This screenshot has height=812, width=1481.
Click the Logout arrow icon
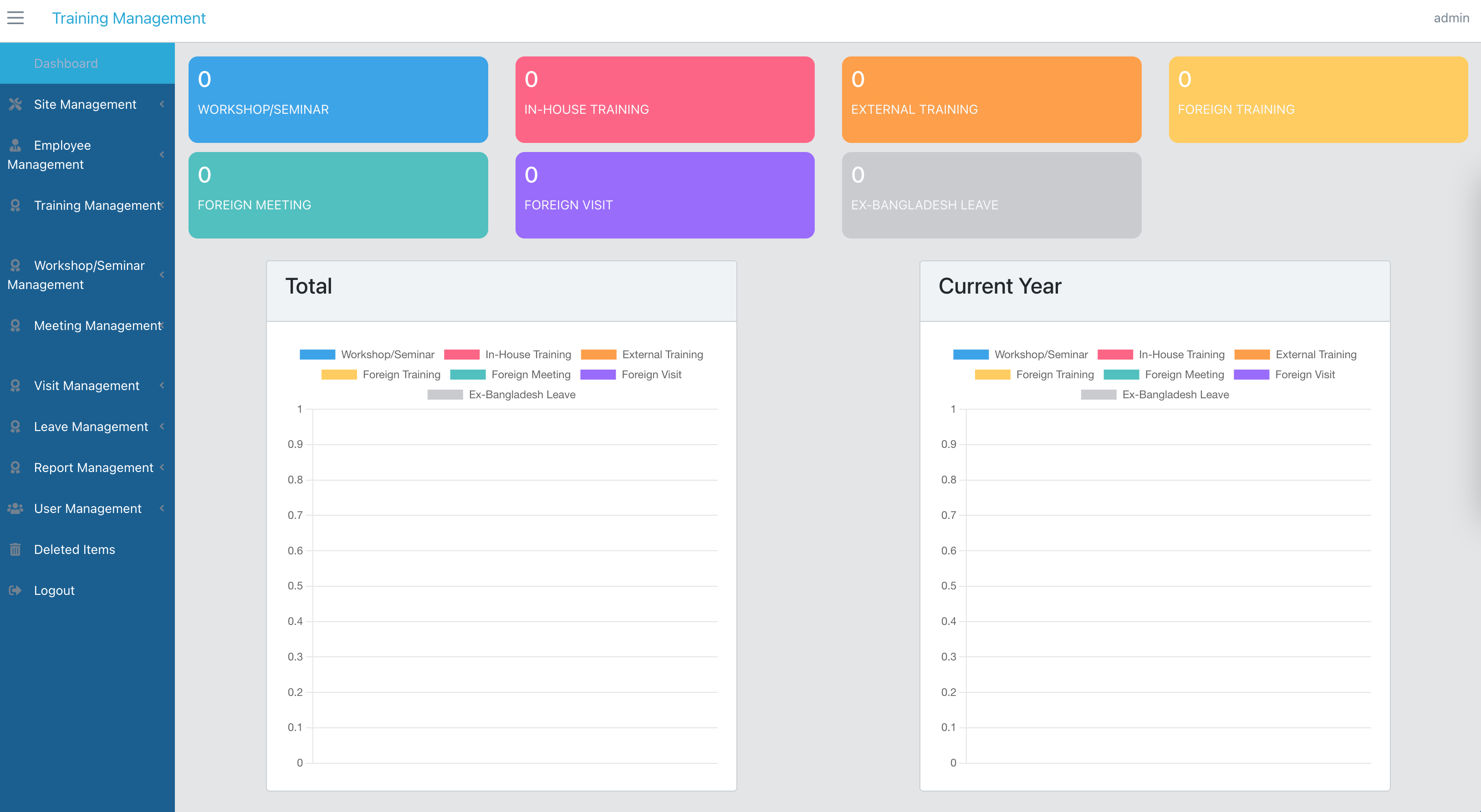pos(15,590)
